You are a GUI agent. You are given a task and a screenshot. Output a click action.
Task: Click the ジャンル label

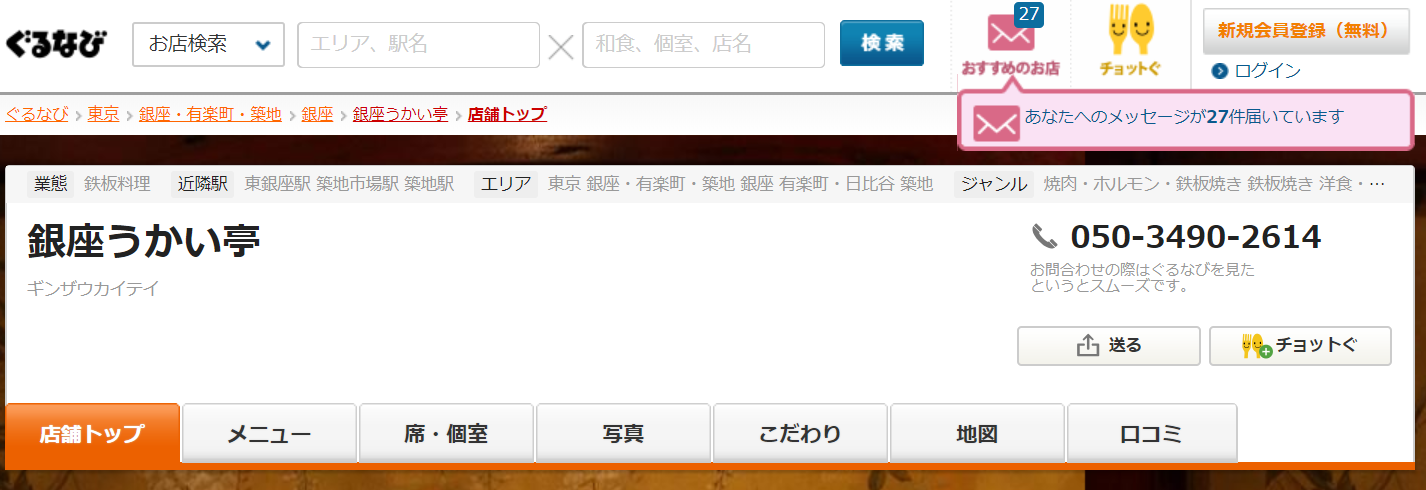993,184
